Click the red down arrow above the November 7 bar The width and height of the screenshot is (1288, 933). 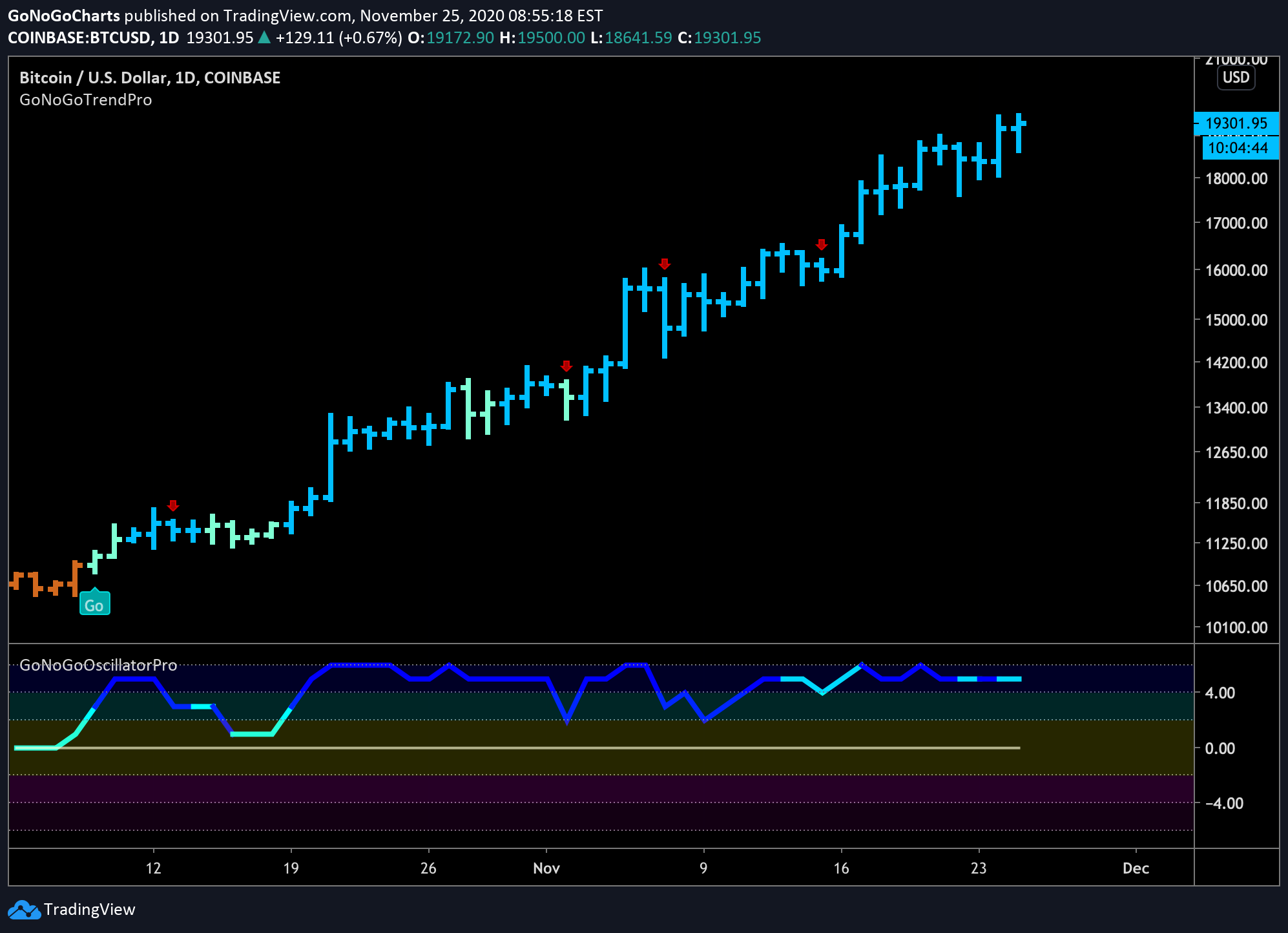pos(665,264)
